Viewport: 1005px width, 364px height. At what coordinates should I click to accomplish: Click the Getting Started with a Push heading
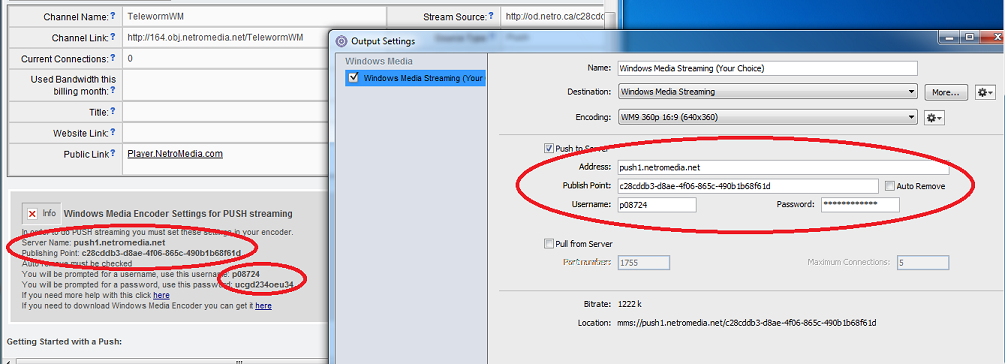64,342
